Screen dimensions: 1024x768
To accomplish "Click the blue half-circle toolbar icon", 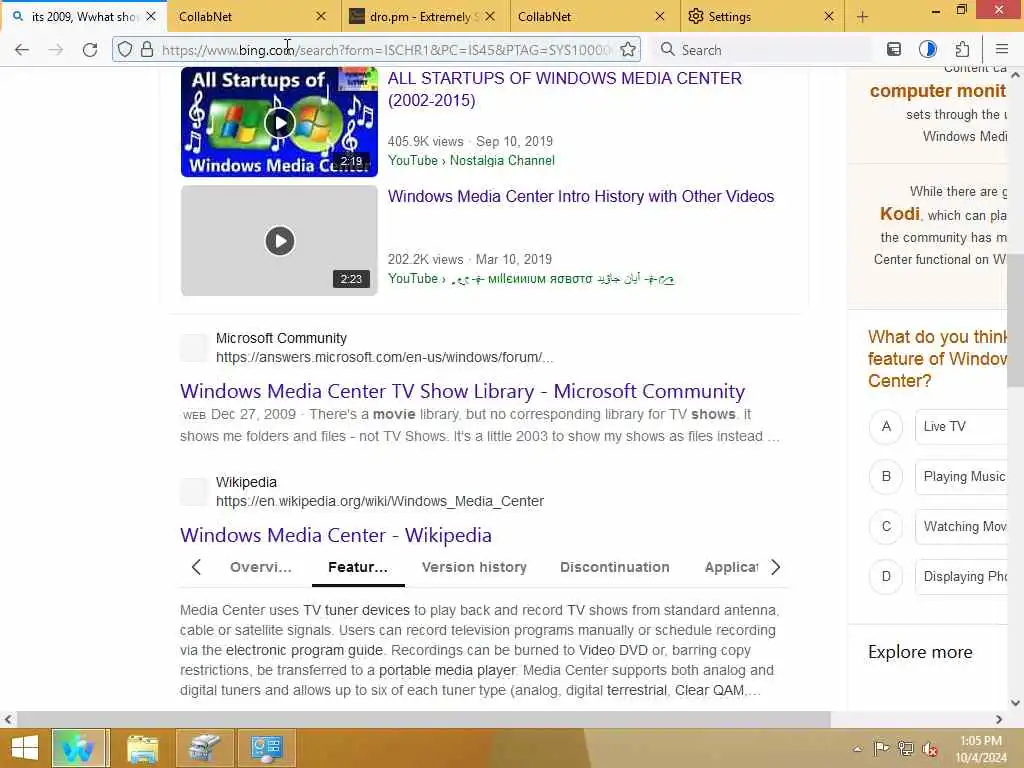I will [927, 50].
